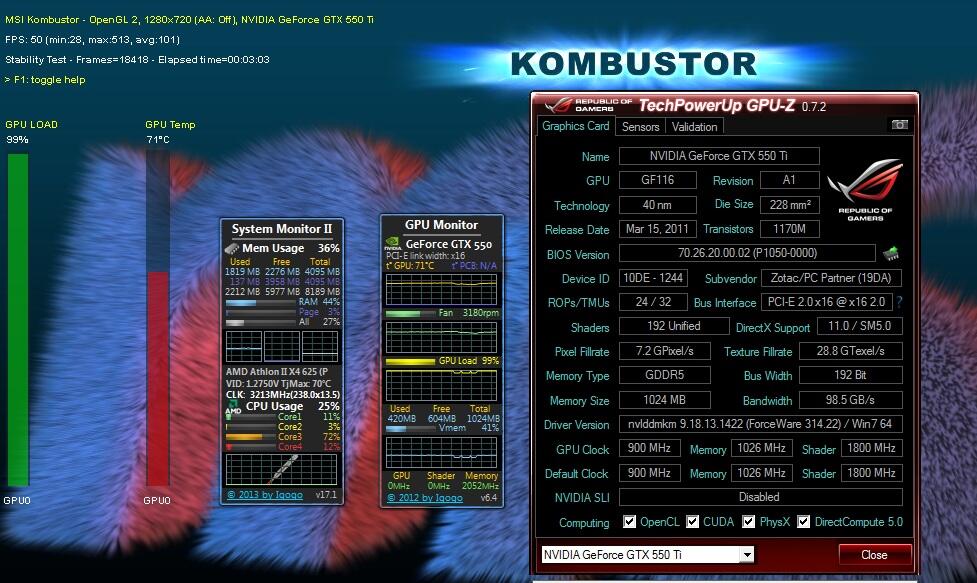Click the question mark next to Bus Interface
Screen dimensions: 977x583
pos(899,302)
